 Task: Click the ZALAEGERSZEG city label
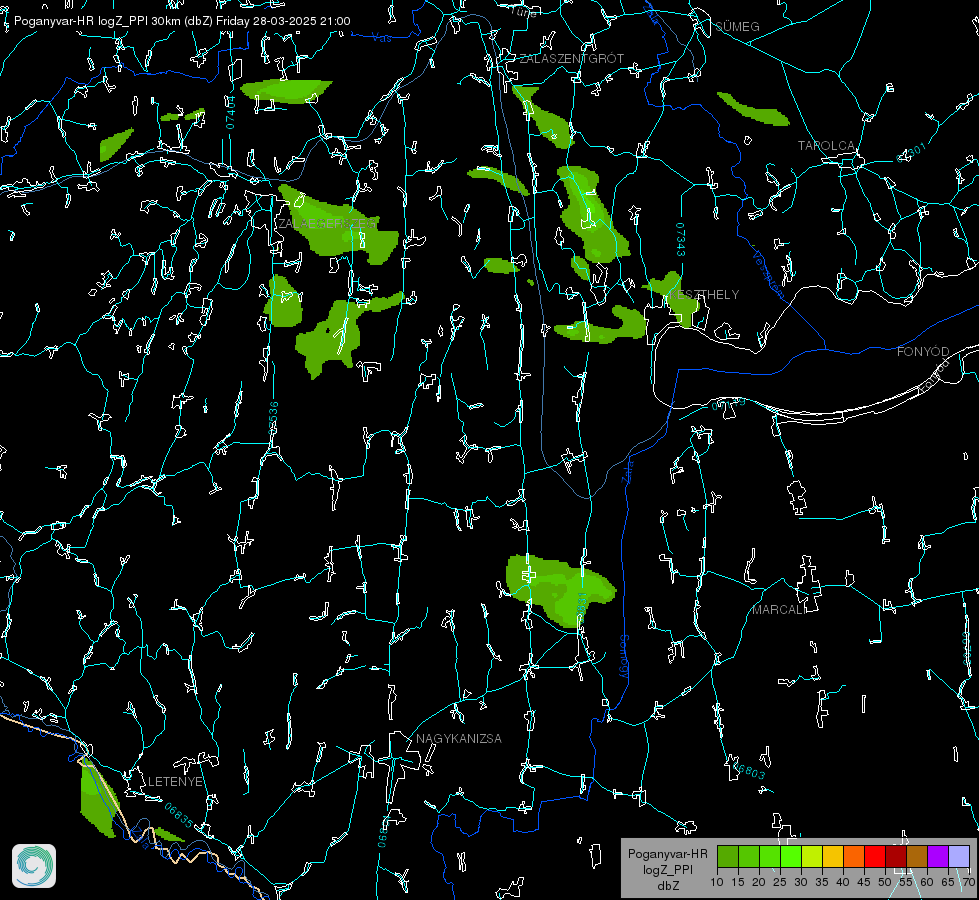[x=327, y=224]
